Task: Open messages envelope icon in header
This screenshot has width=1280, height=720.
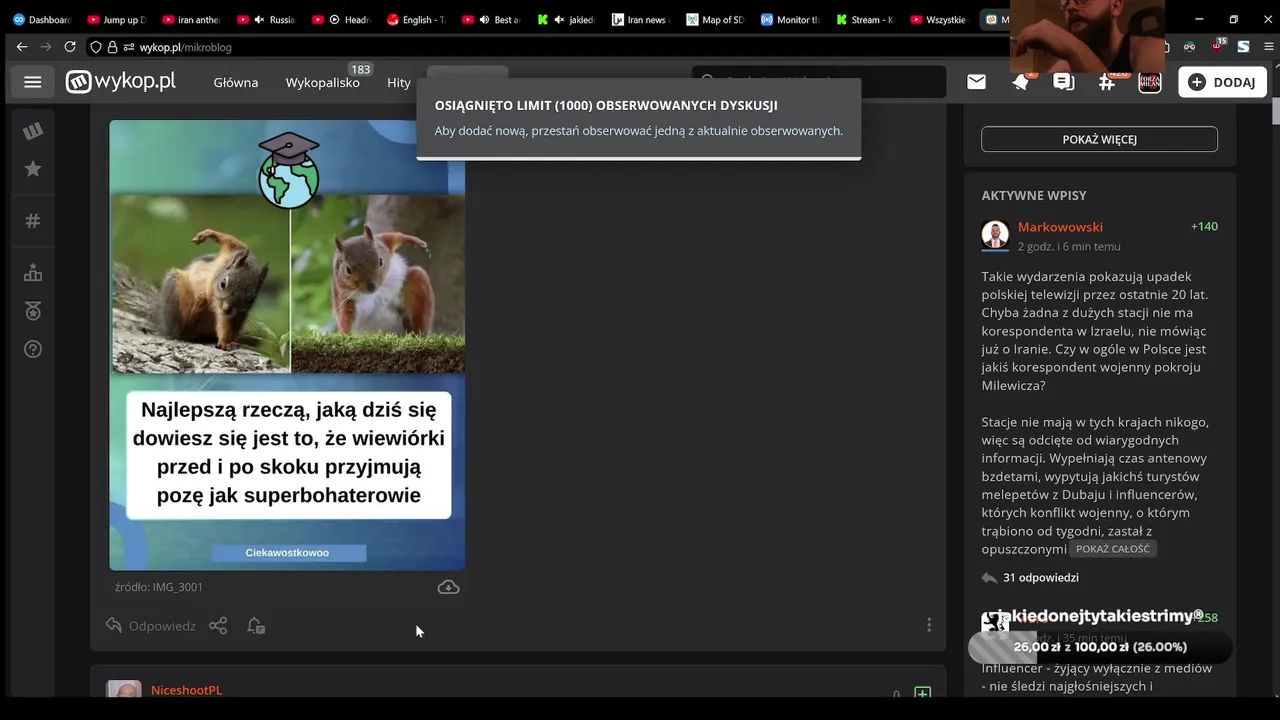Action: coord(976,82)
